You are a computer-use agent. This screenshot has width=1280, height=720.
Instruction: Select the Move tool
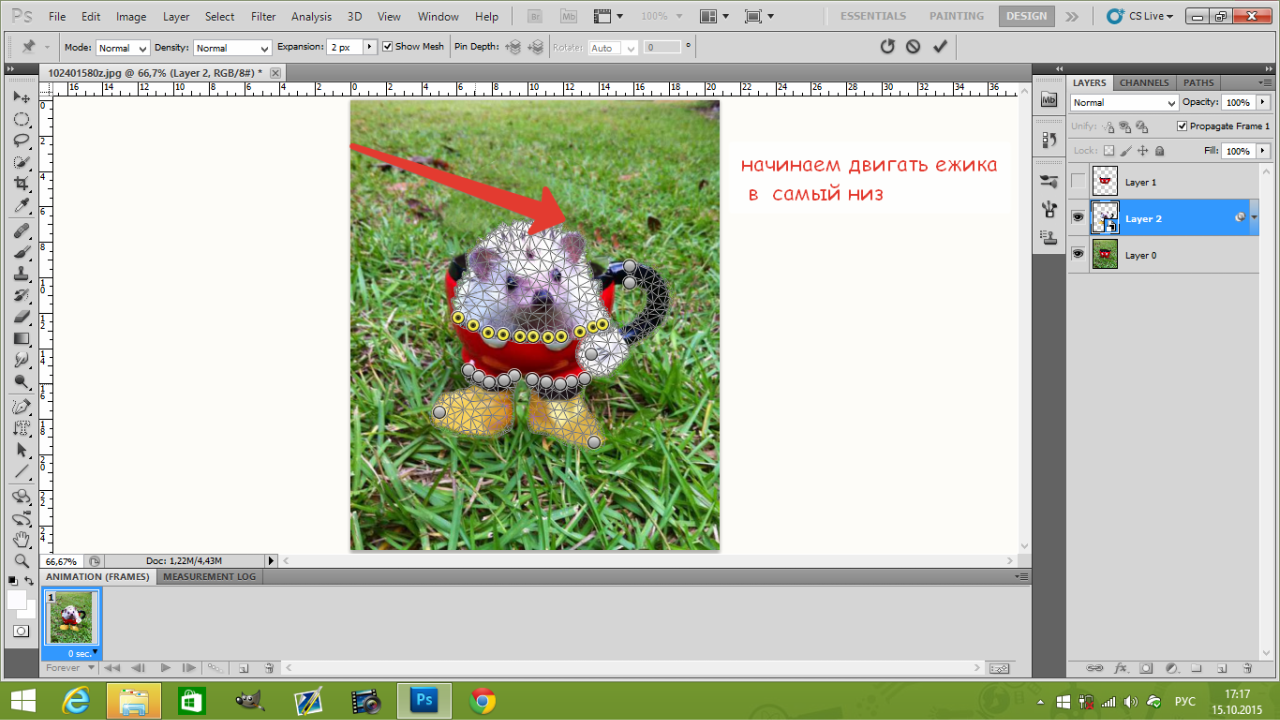[x=21, y=97]
